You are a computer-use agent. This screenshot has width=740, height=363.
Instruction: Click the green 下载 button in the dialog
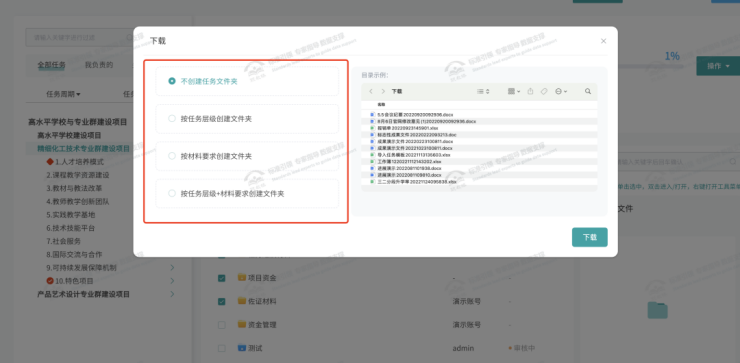[x=589, y=237]
